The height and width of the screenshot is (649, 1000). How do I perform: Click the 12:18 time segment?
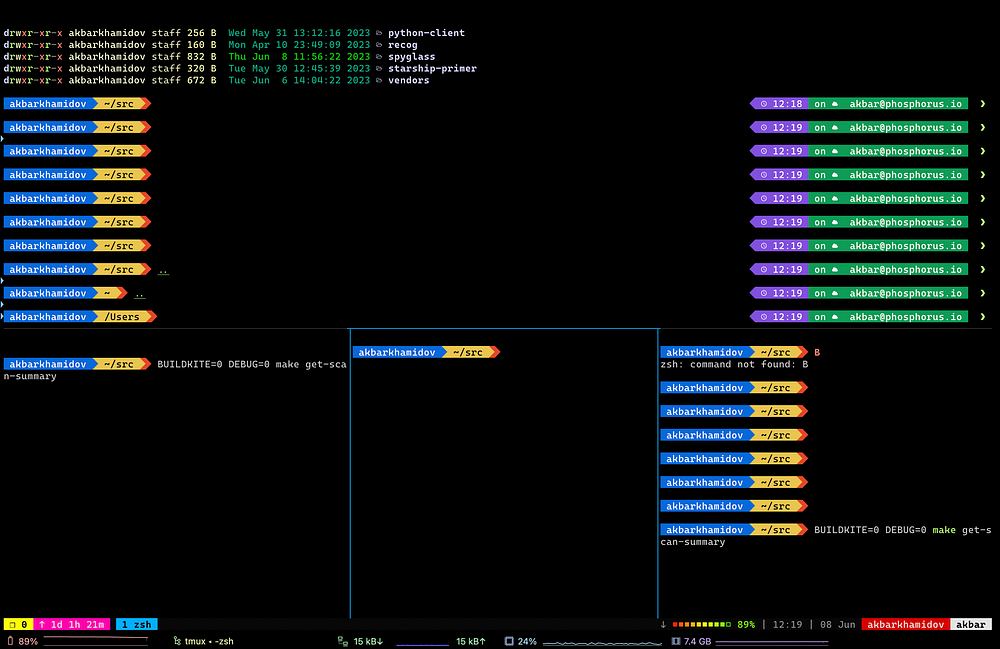point(781,104)
